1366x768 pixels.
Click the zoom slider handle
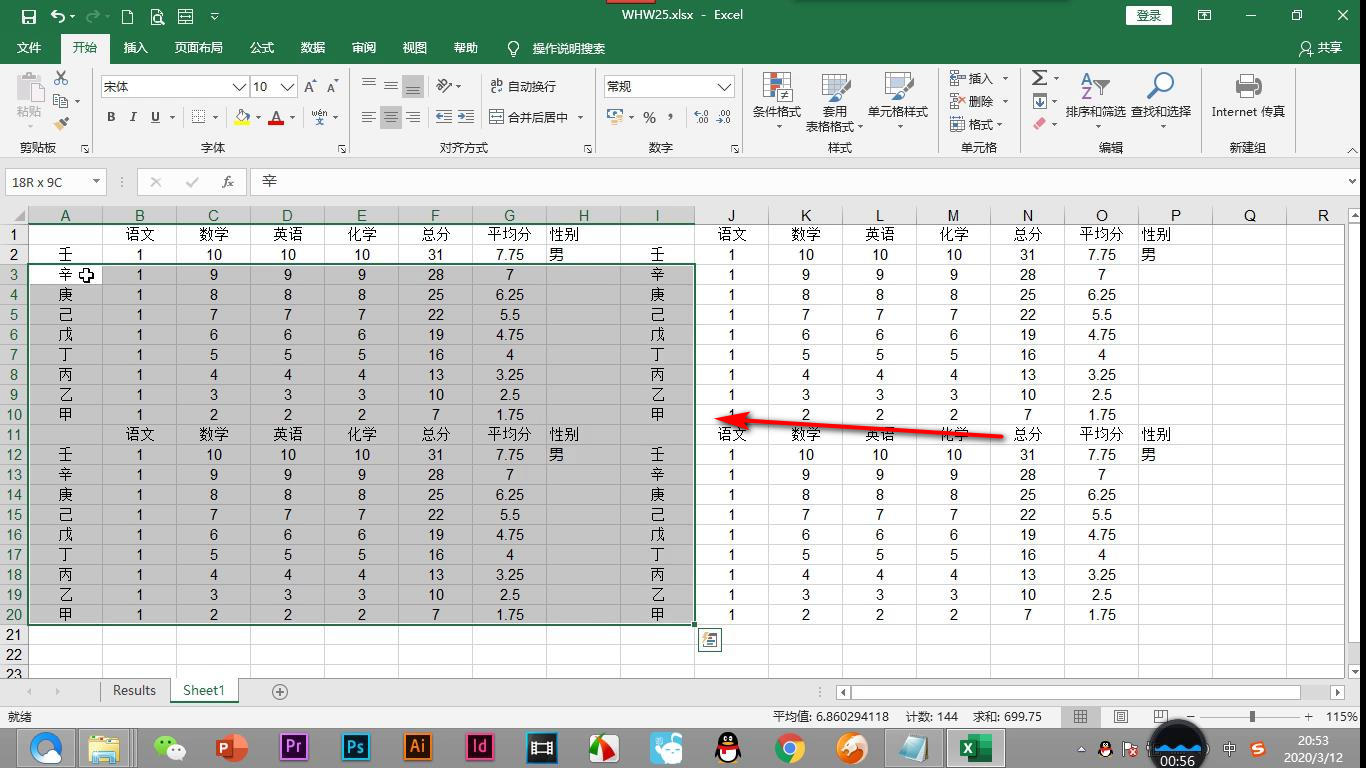coord(1252,717)
